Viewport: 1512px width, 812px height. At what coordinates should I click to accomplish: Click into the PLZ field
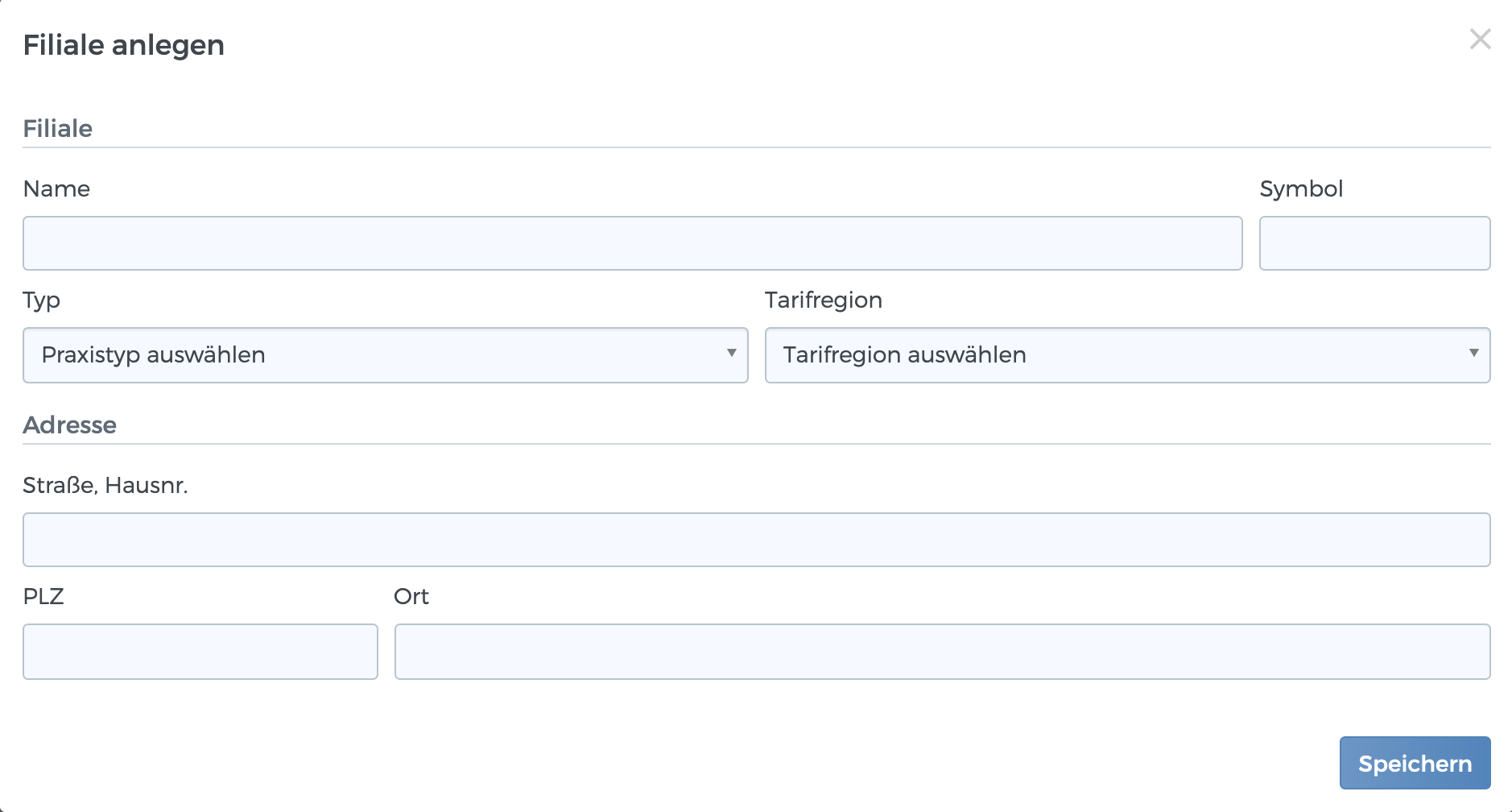click(x=200, y=652)
